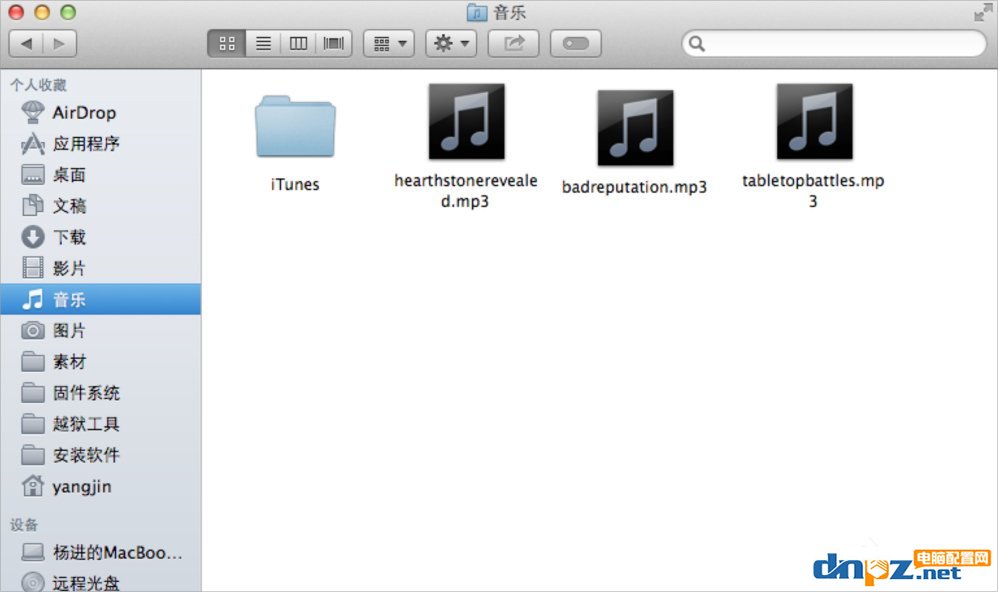This screenshot has height=592, width=998.
Task: Open 下载 in the sidebar
Action: point(101,237)
